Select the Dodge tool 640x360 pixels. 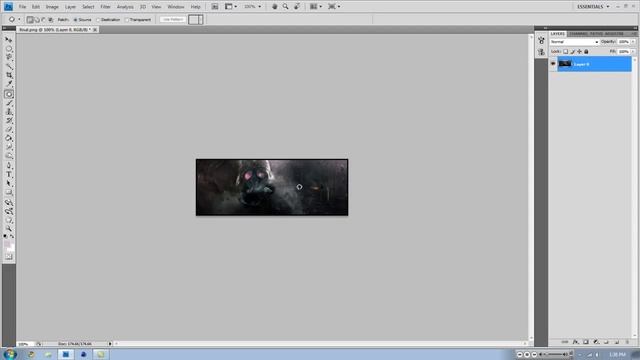9,156
